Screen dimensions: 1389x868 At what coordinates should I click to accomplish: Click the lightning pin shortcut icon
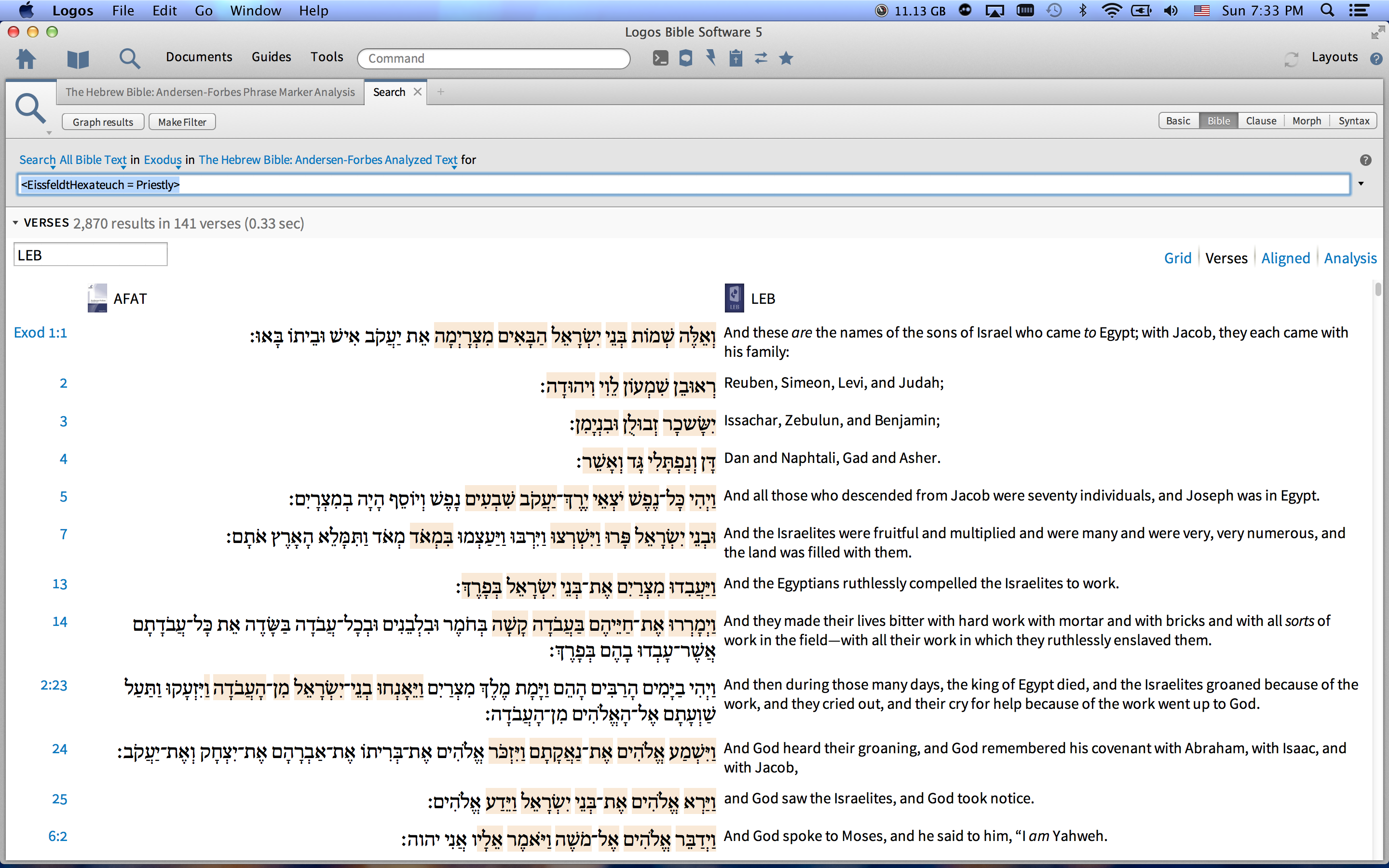711,58
